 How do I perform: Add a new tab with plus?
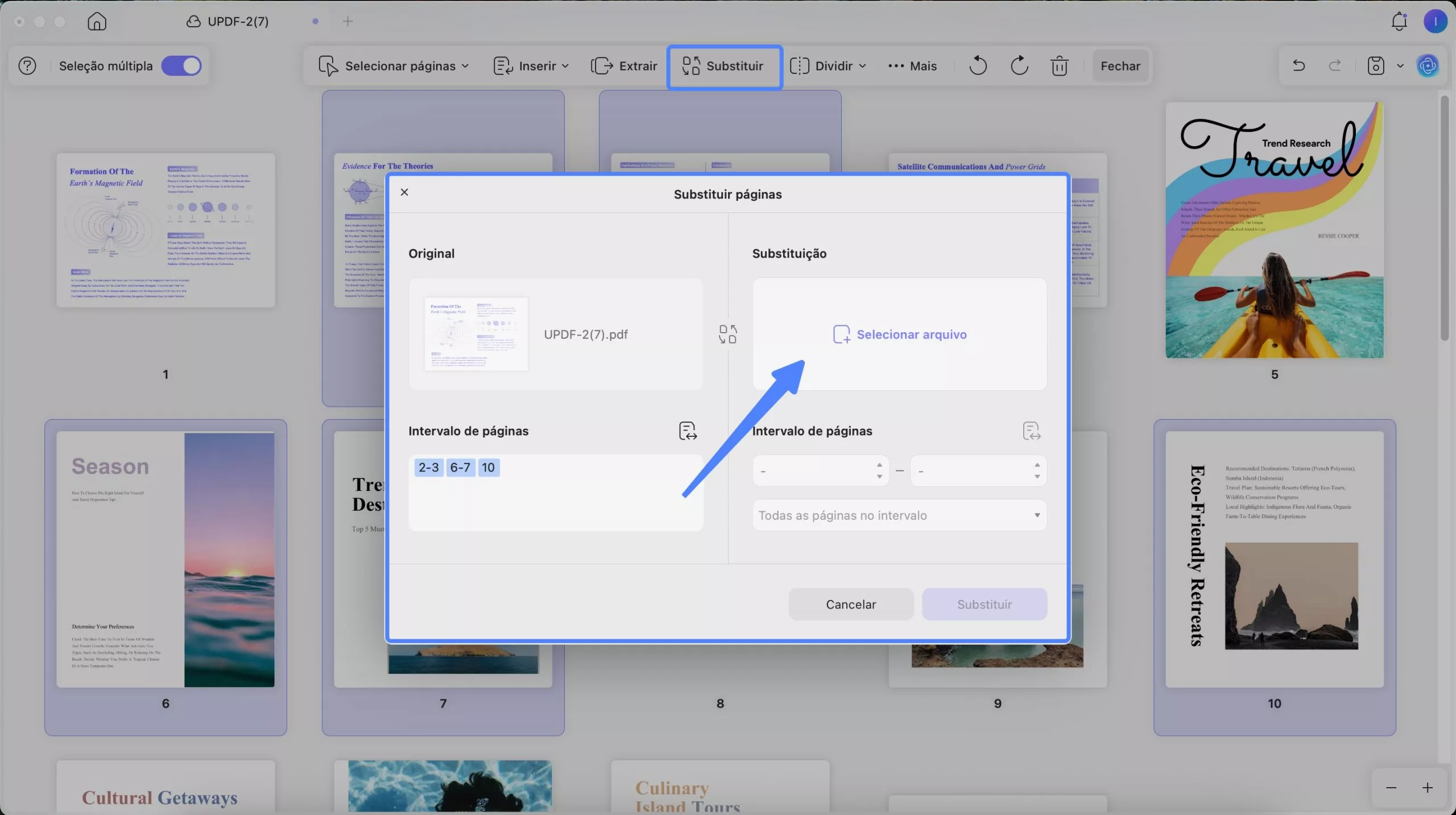tap(348, 22)
